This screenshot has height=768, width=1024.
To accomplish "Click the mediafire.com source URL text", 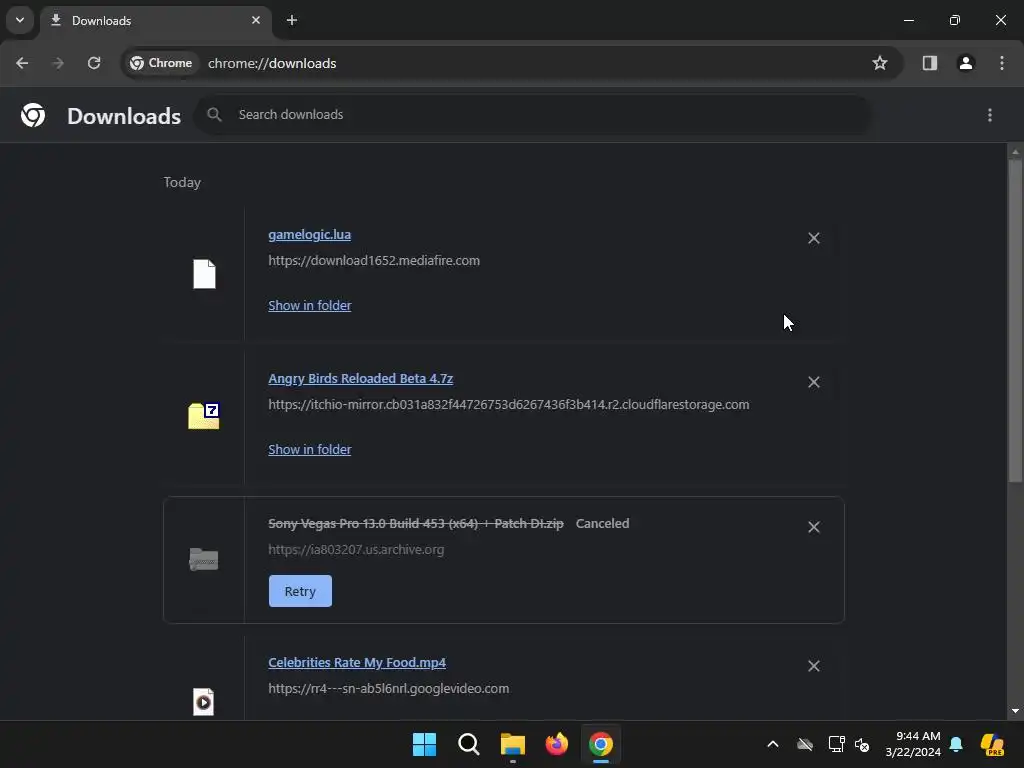I will [x=374, y=261].
